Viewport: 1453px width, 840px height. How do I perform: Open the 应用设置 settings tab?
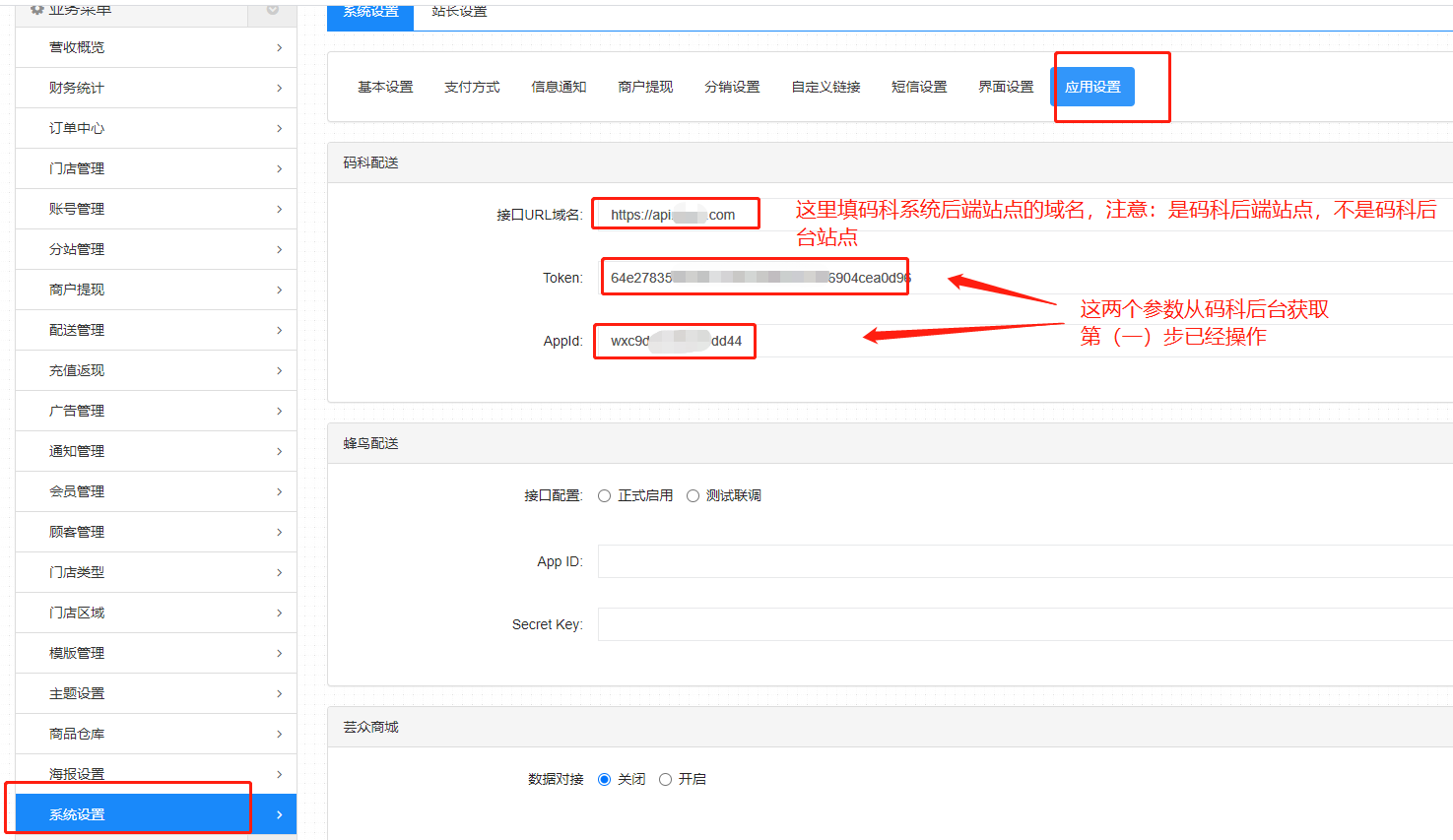(x=1092, y=86)
